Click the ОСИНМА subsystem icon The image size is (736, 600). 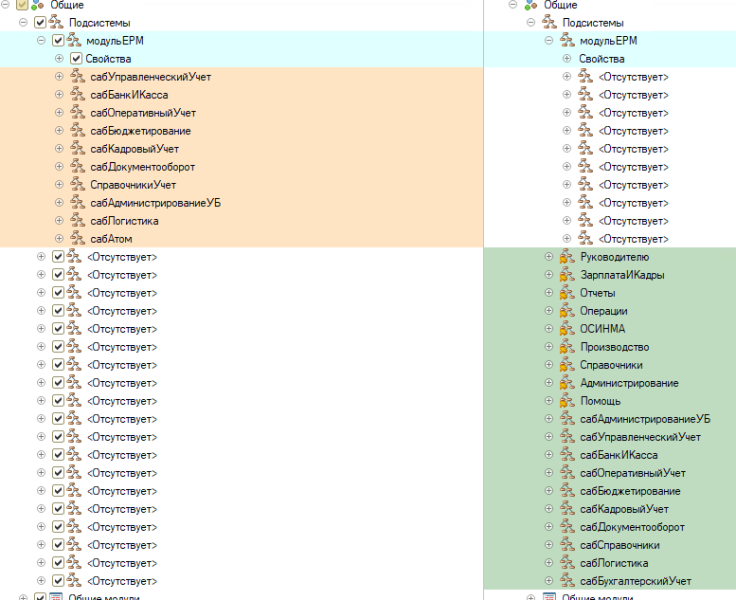[566, 329]
